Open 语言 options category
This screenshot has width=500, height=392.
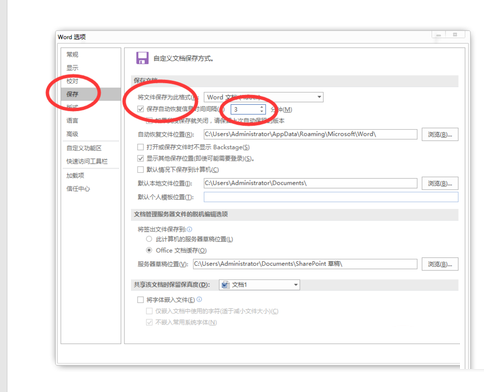tap(72, 120)
